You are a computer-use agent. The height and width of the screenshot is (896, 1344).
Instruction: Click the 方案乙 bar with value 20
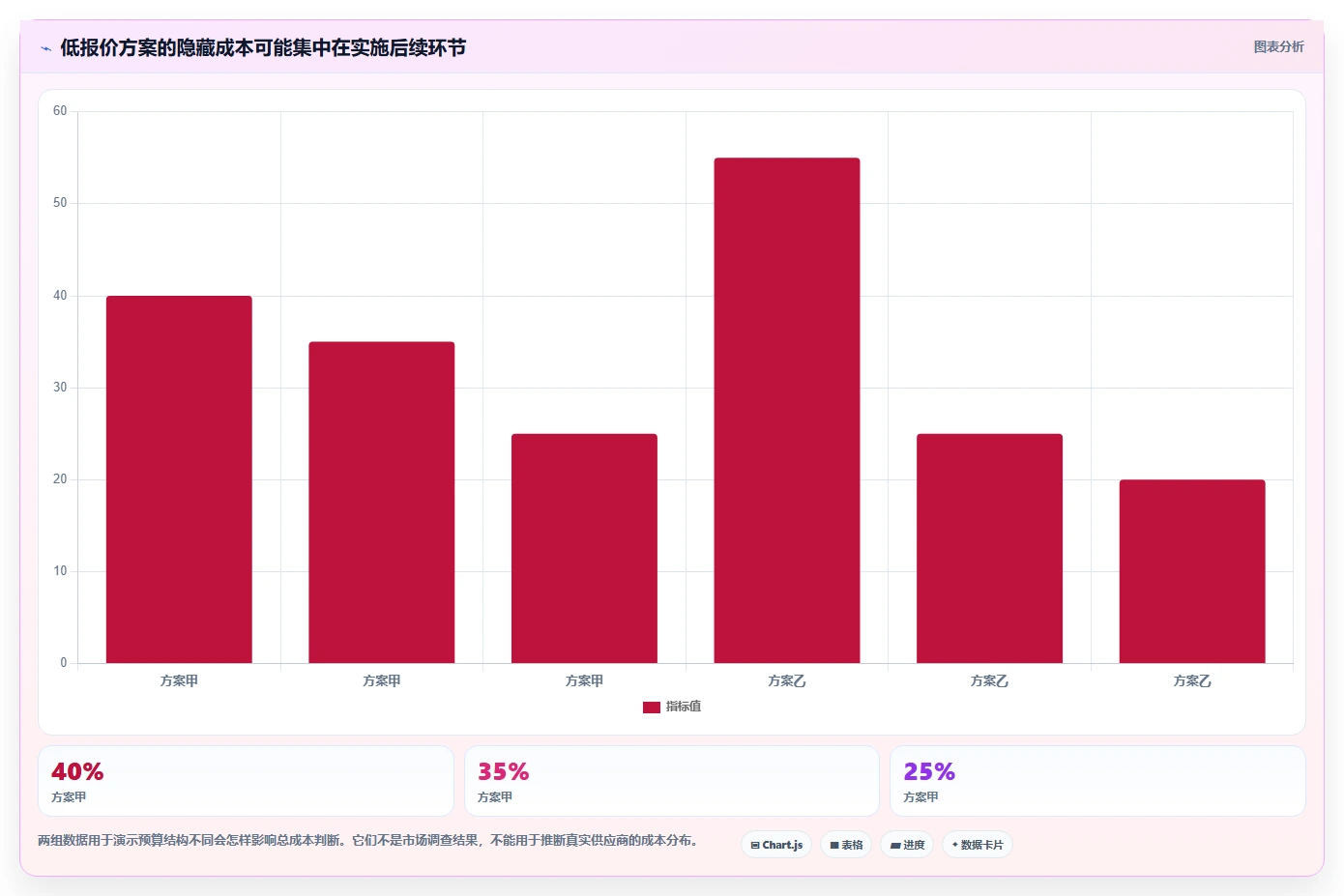coord(1192,571)
